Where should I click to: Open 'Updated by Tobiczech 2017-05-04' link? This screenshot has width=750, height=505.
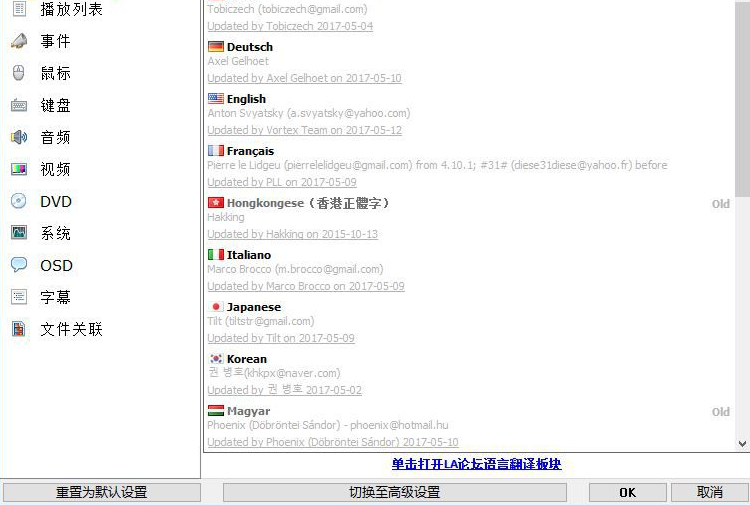[290, 26]
